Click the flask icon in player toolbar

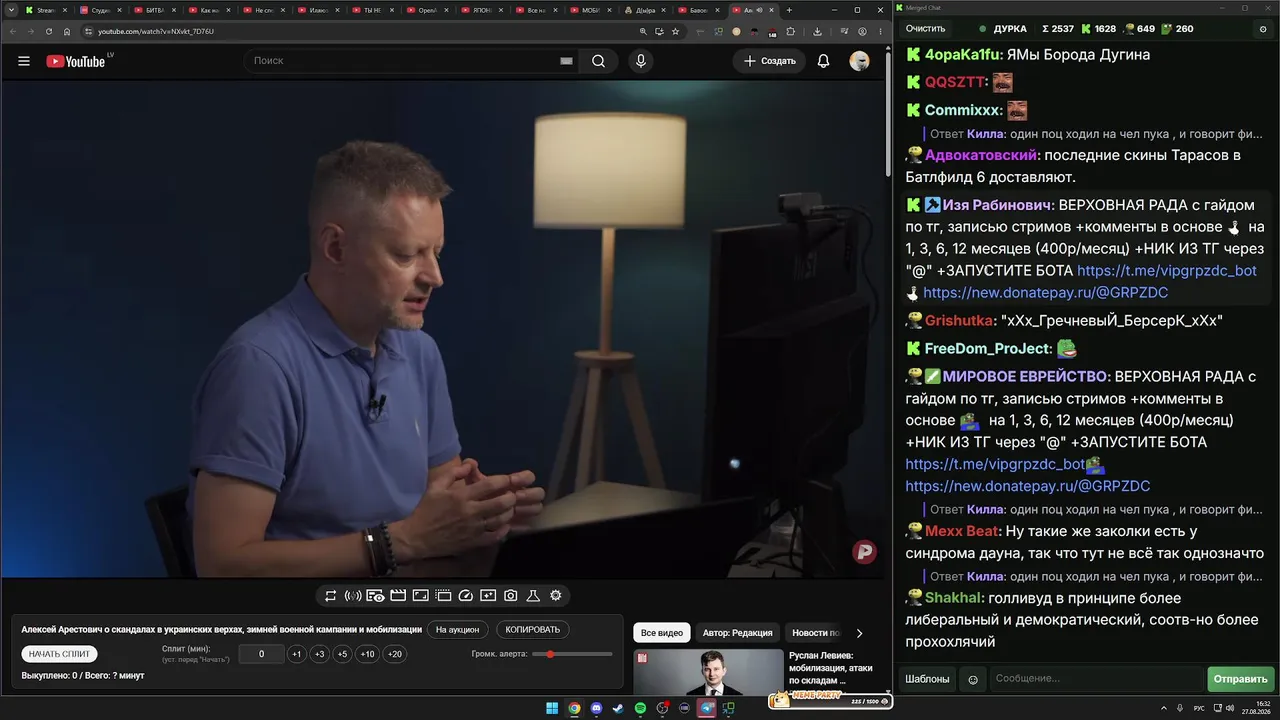pyautogui.click(x=533, y=596)
